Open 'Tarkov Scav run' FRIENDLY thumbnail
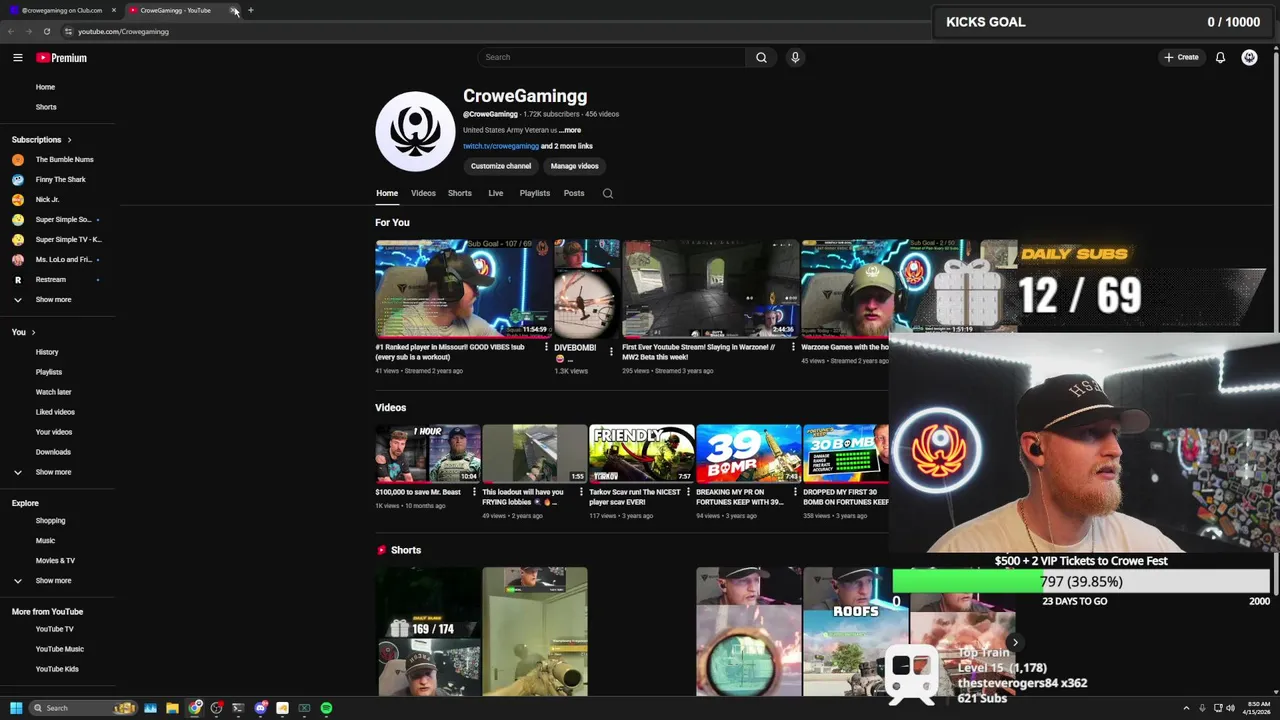Screen dimensions: 1280x720 point(641,454)
